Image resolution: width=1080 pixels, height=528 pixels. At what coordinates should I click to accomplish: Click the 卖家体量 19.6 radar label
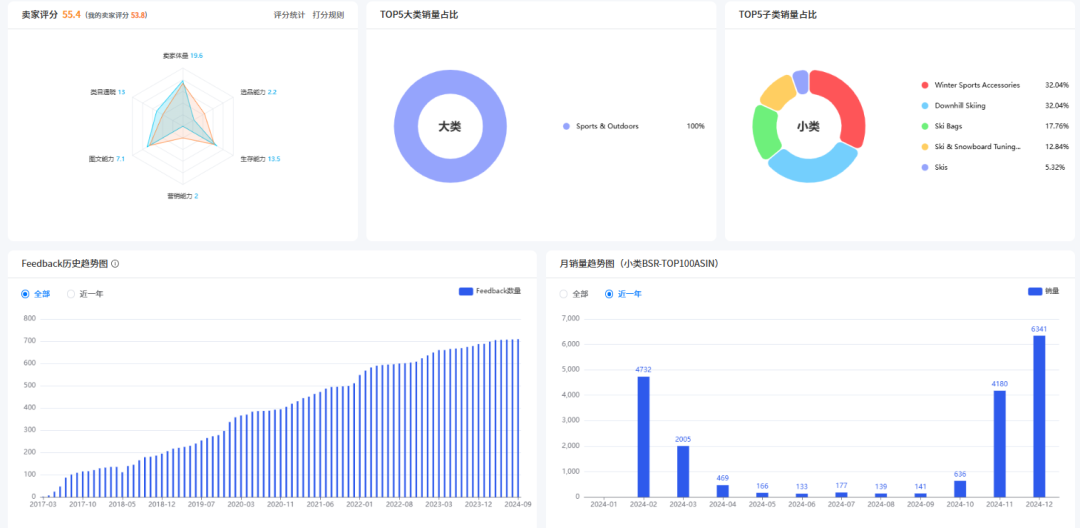point(183,56)
